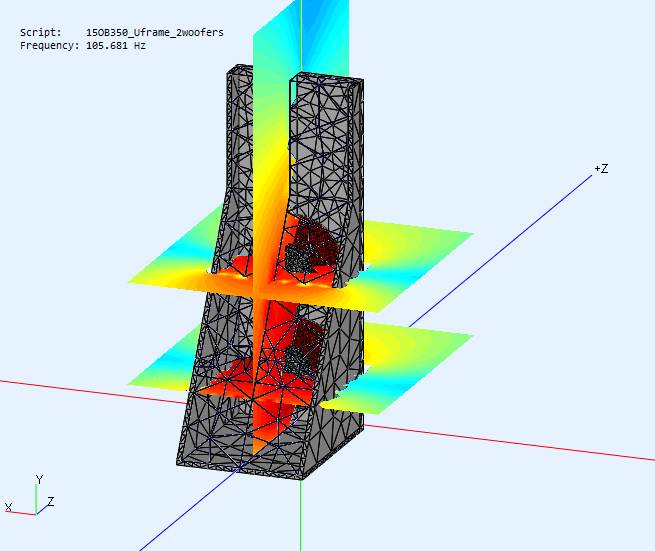
Task: Click the 'Script:' label text
Action: 41,33
